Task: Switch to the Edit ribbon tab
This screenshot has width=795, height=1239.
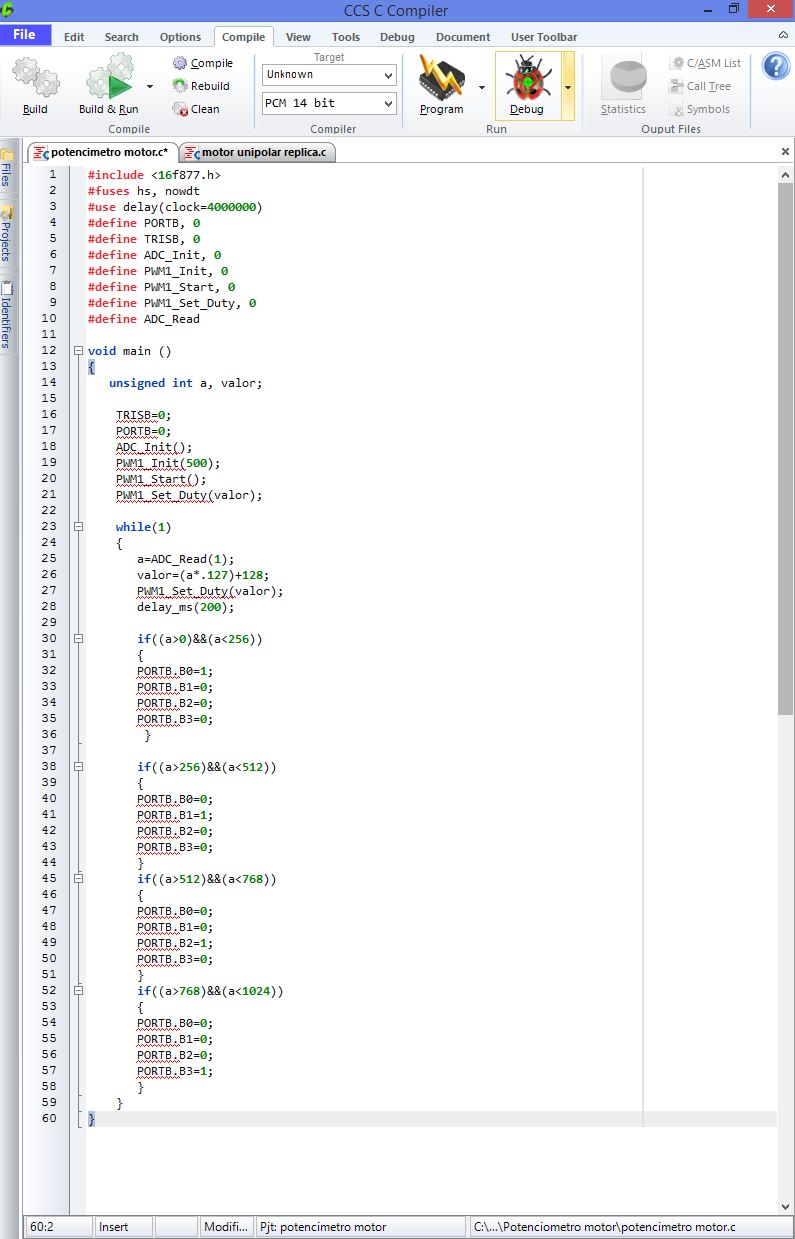Action: pyautogui.click(x=74, y=37)
